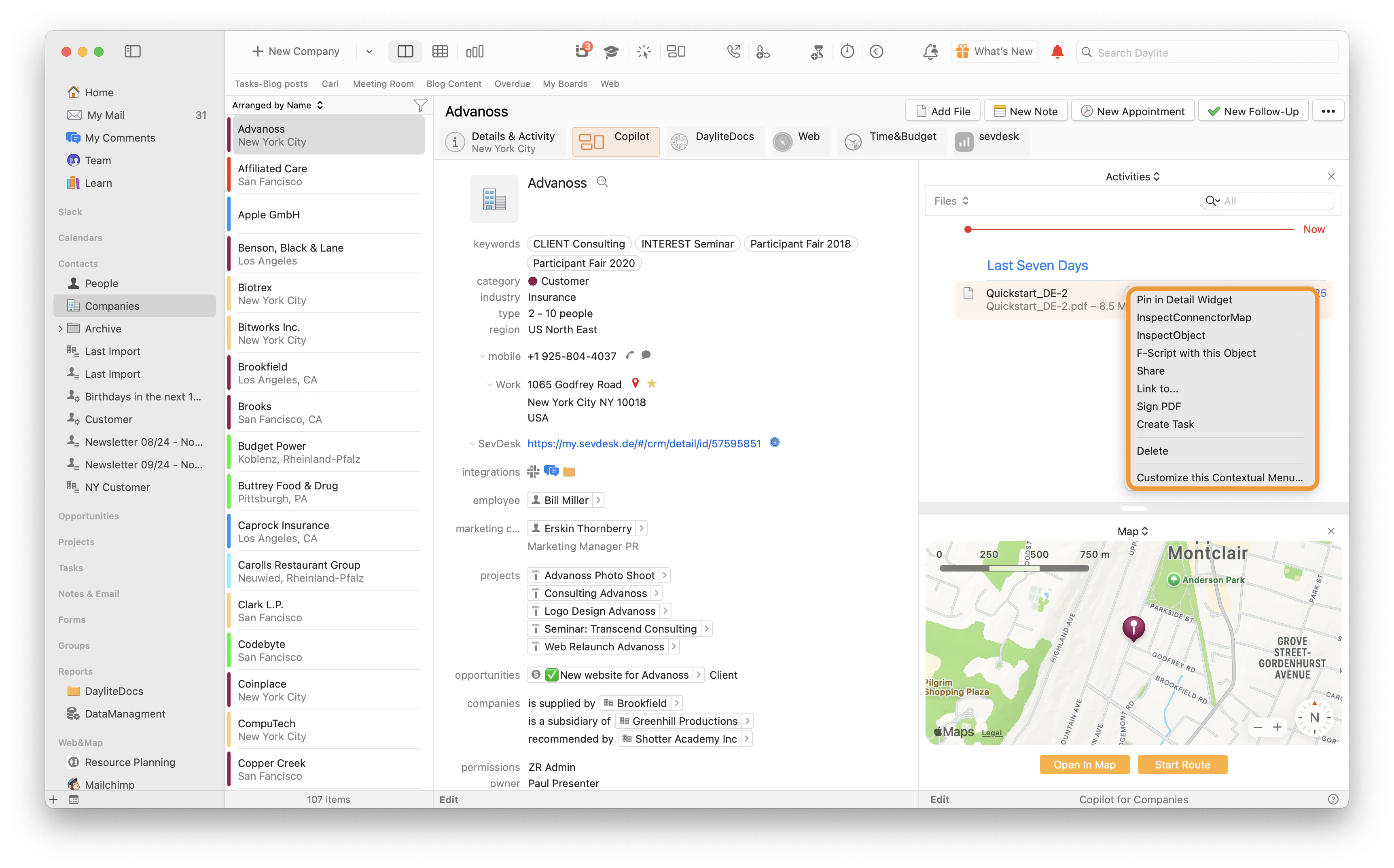Click the message bubble beside mobile number
Screen dimensions: 1394x868
646,356
